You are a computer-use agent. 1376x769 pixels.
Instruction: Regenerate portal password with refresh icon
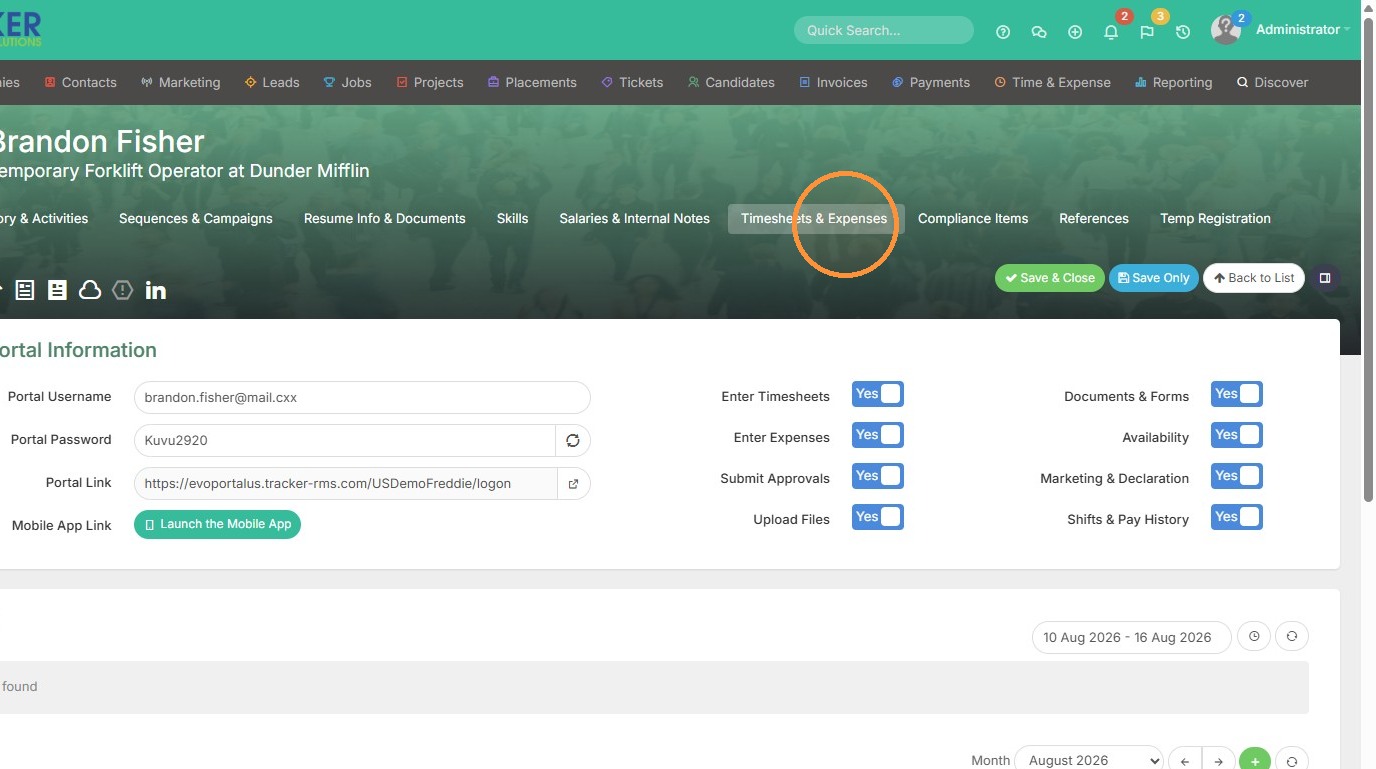tap(573, 440)
